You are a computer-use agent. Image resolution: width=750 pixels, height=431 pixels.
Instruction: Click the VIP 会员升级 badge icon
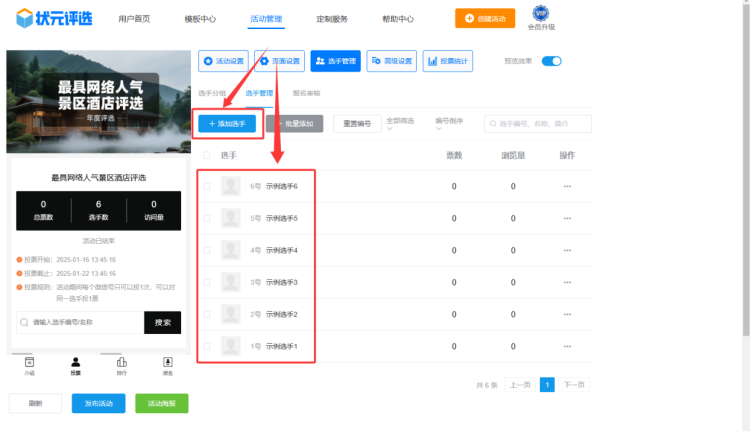[541, 14]
